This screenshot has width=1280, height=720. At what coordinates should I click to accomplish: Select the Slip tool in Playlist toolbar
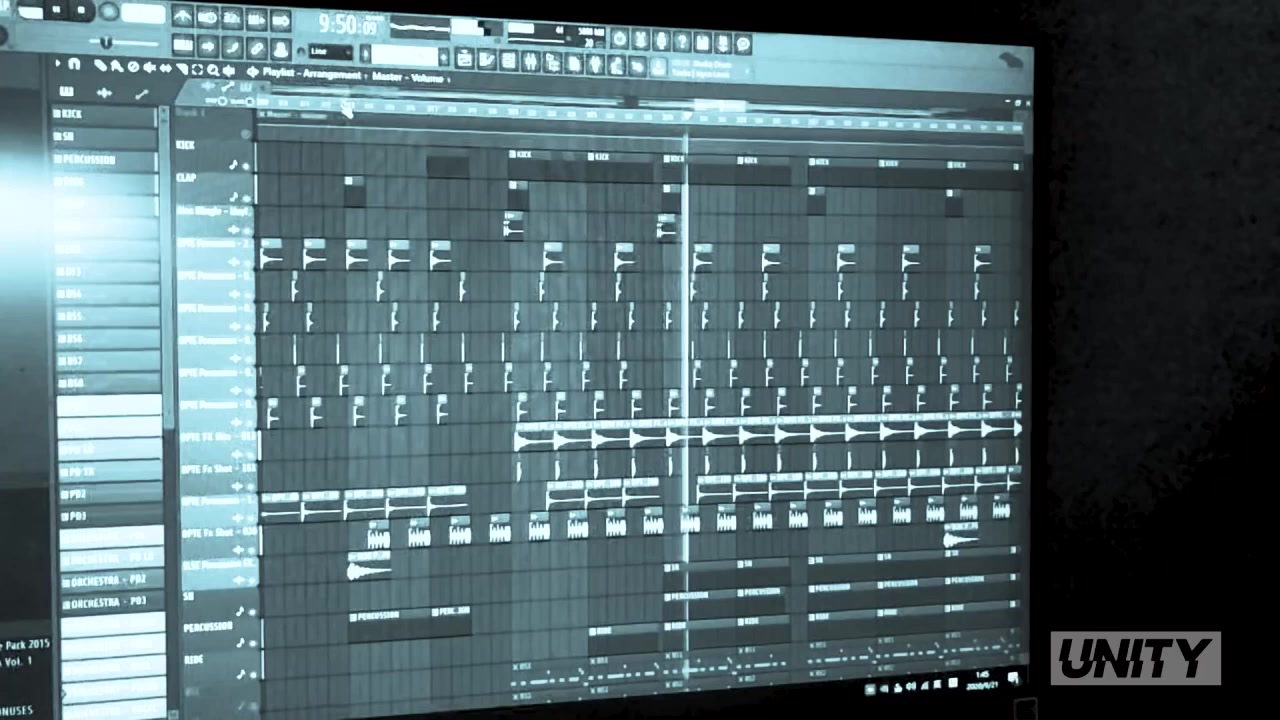pos(166,68)
